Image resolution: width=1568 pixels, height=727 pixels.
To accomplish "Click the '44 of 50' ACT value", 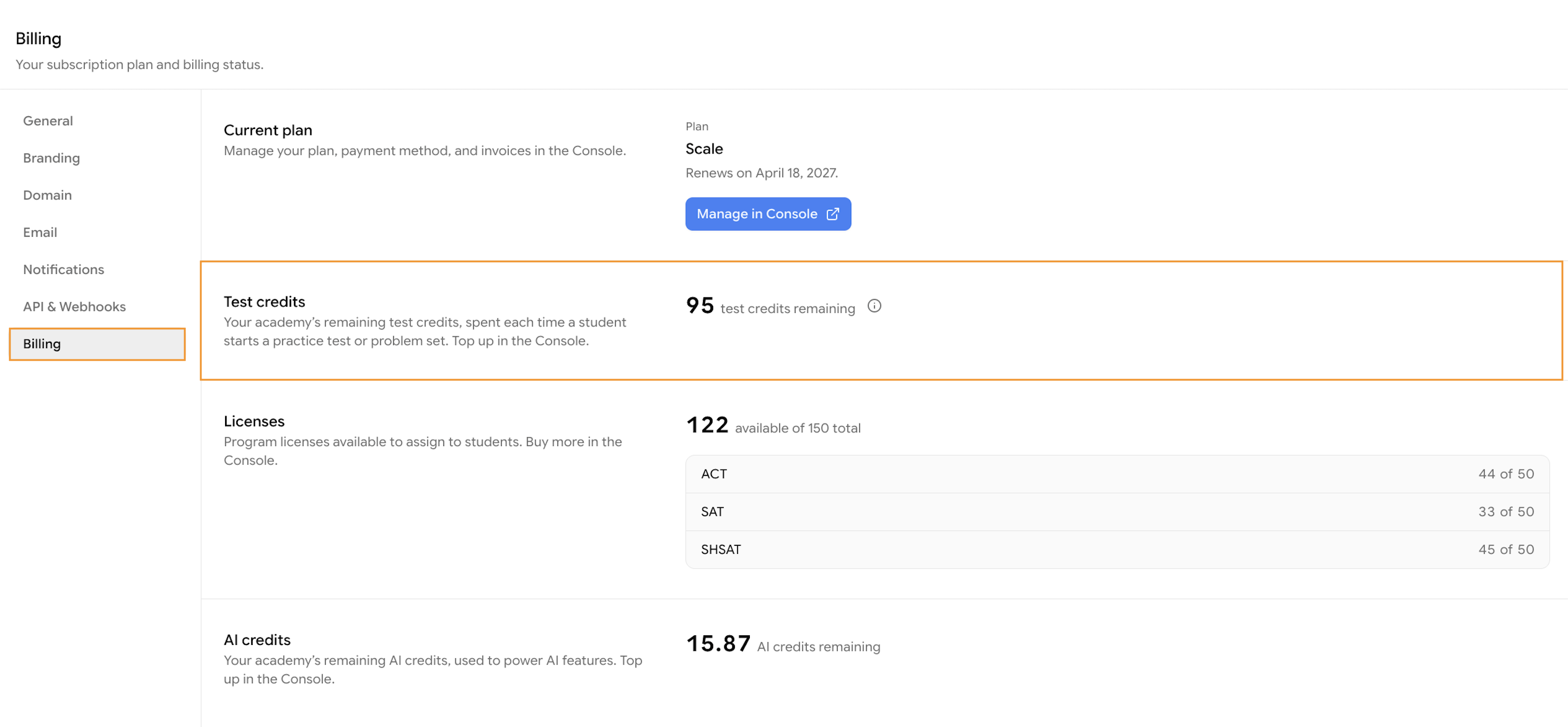I will [1506, 474].
